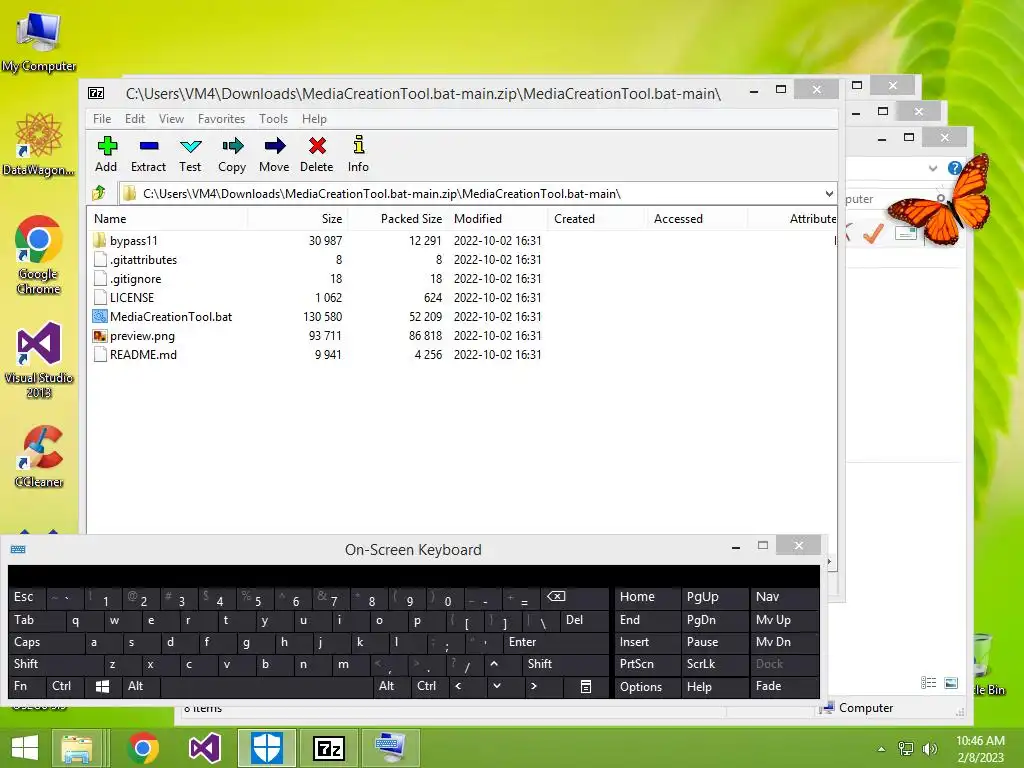
Task: Expand the address path dropdown
Action: 829,193
